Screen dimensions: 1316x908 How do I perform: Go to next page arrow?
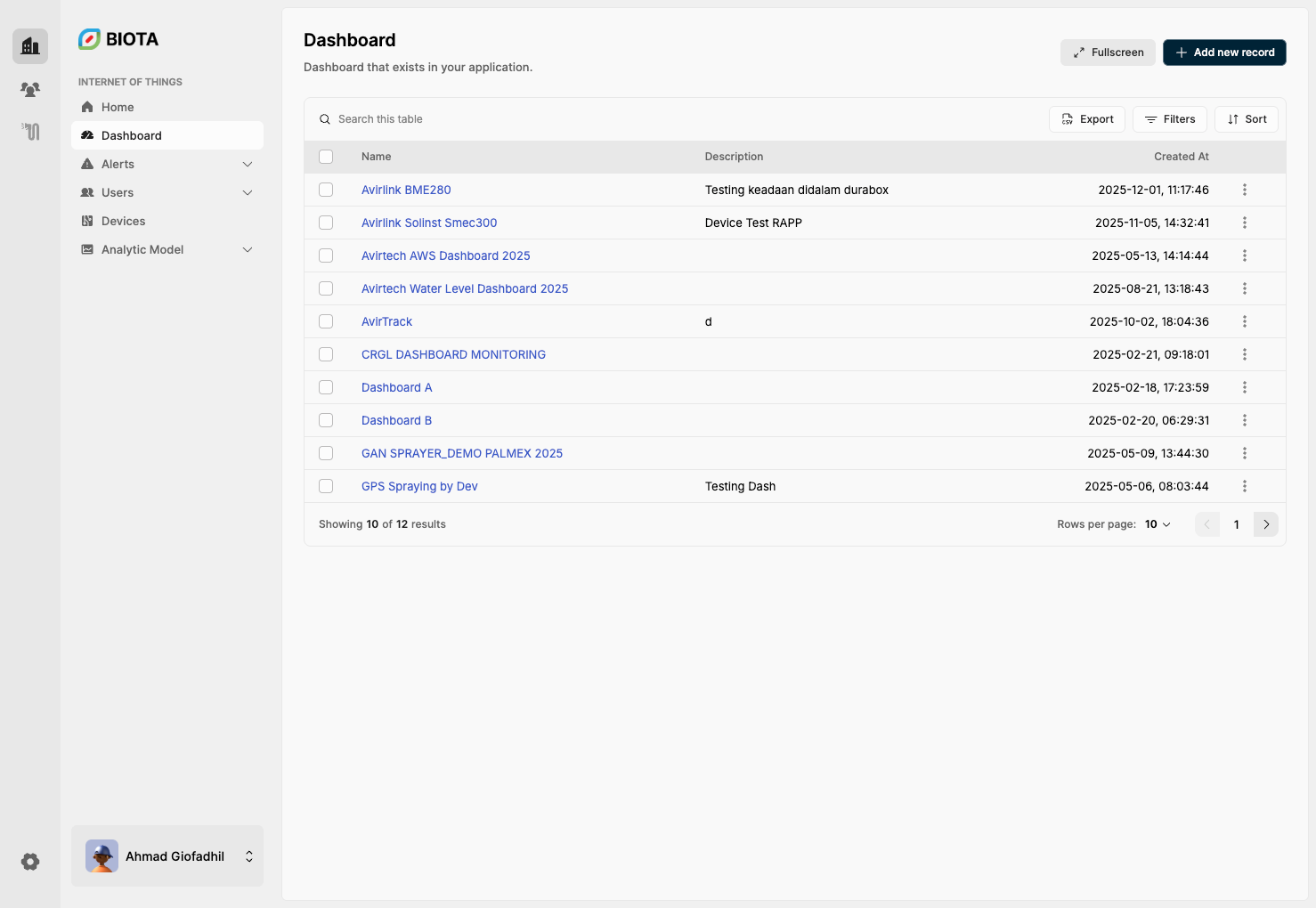(1265, 524)
